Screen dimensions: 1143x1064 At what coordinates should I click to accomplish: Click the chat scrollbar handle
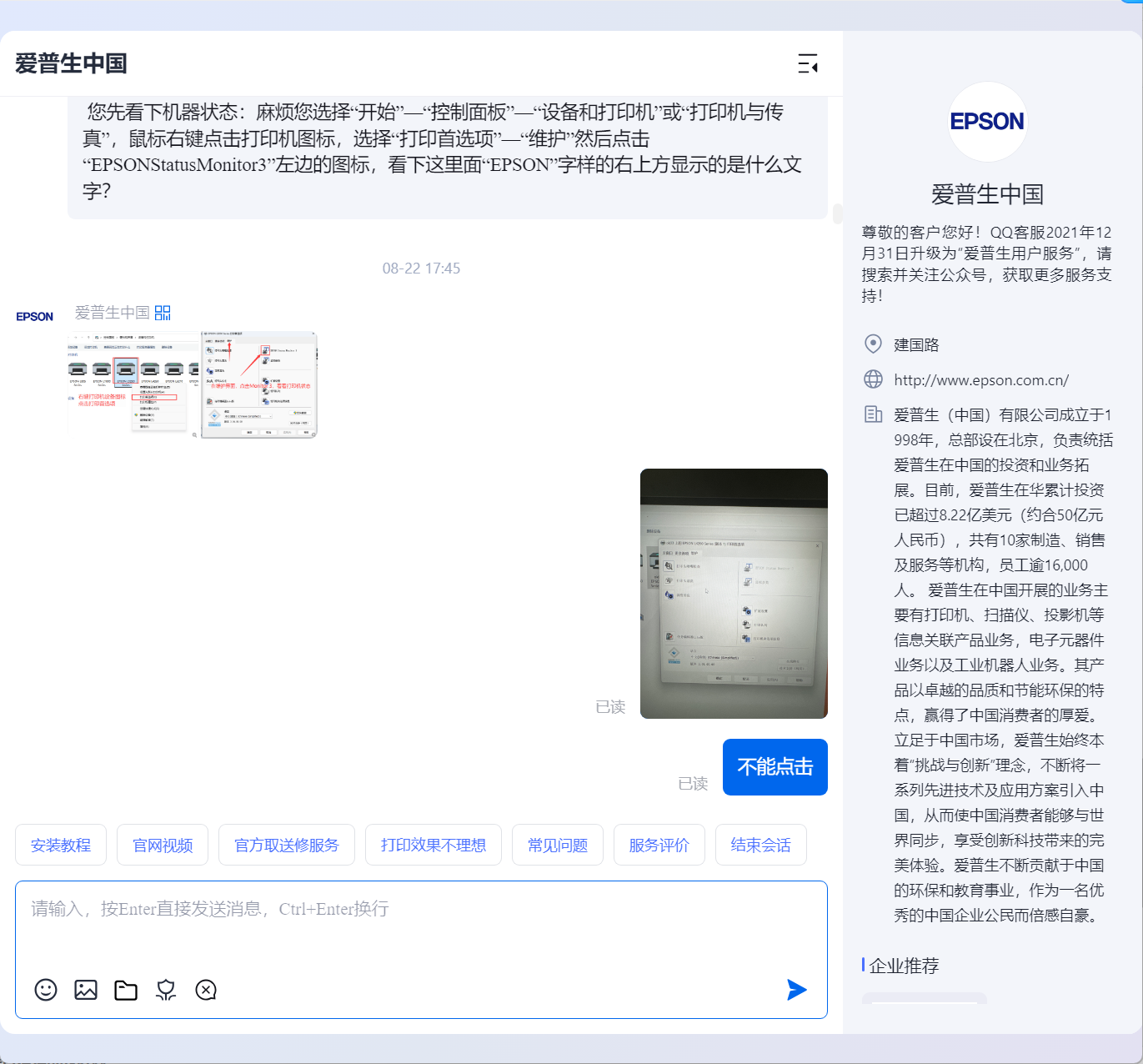837,213
